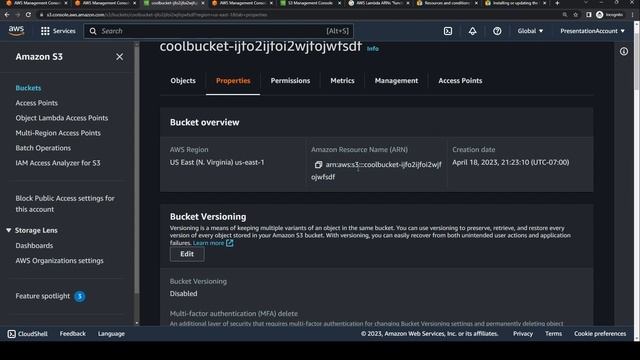The image size is (640, 360).
Task: Switch to the bucket Access Points tab
Action: point(460,80)
